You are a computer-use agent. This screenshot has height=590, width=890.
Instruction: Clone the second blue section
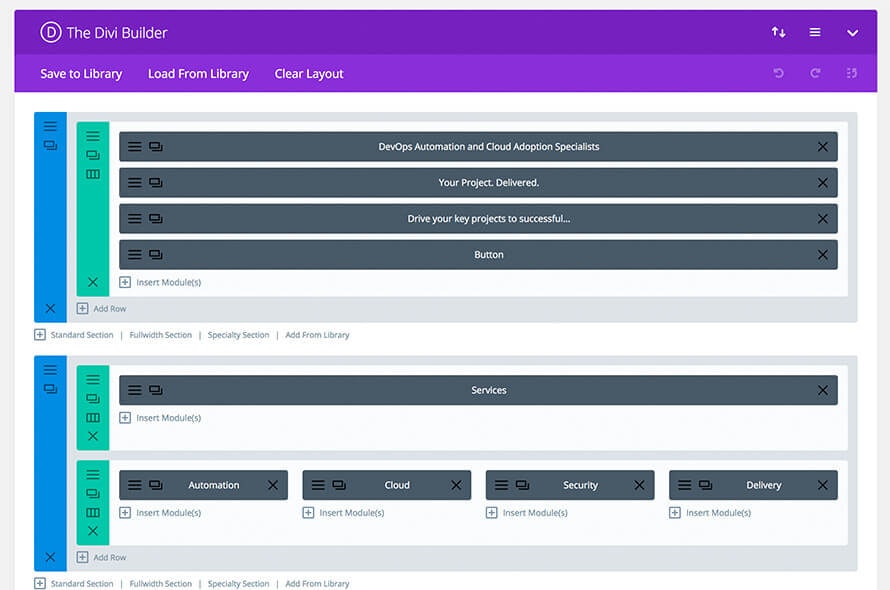pyautogui.click(x=50, y=389)
